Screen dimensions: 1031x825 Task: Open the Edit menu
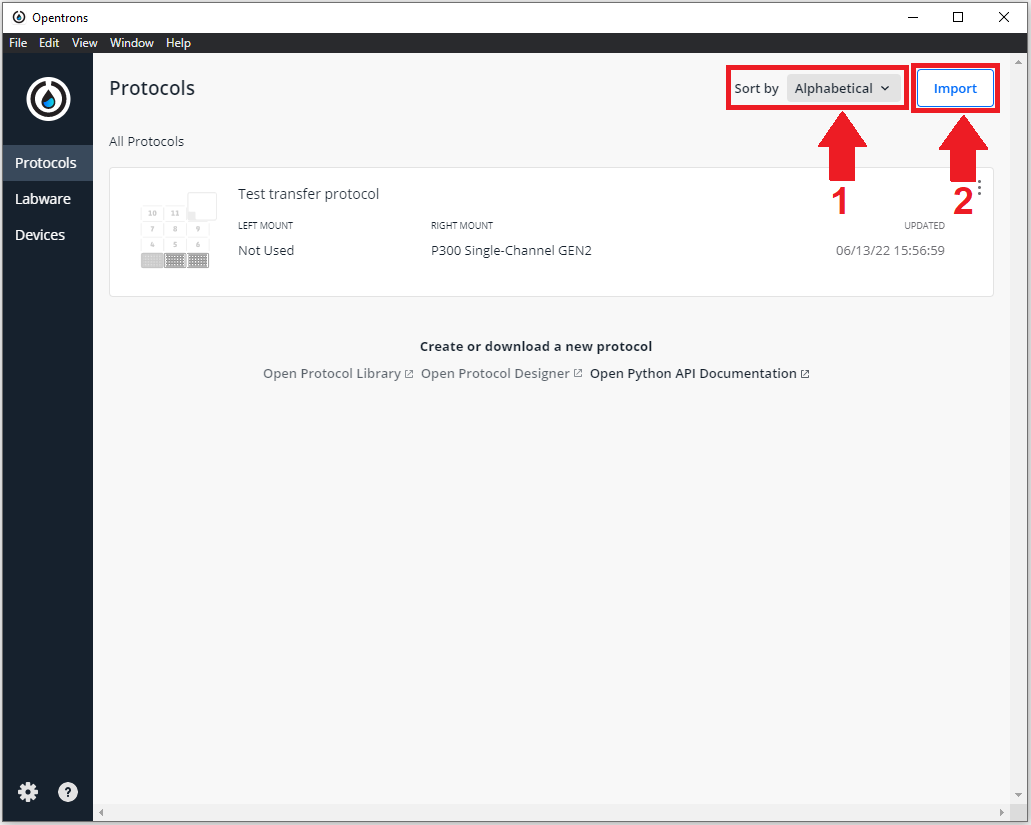click(49, 43)
